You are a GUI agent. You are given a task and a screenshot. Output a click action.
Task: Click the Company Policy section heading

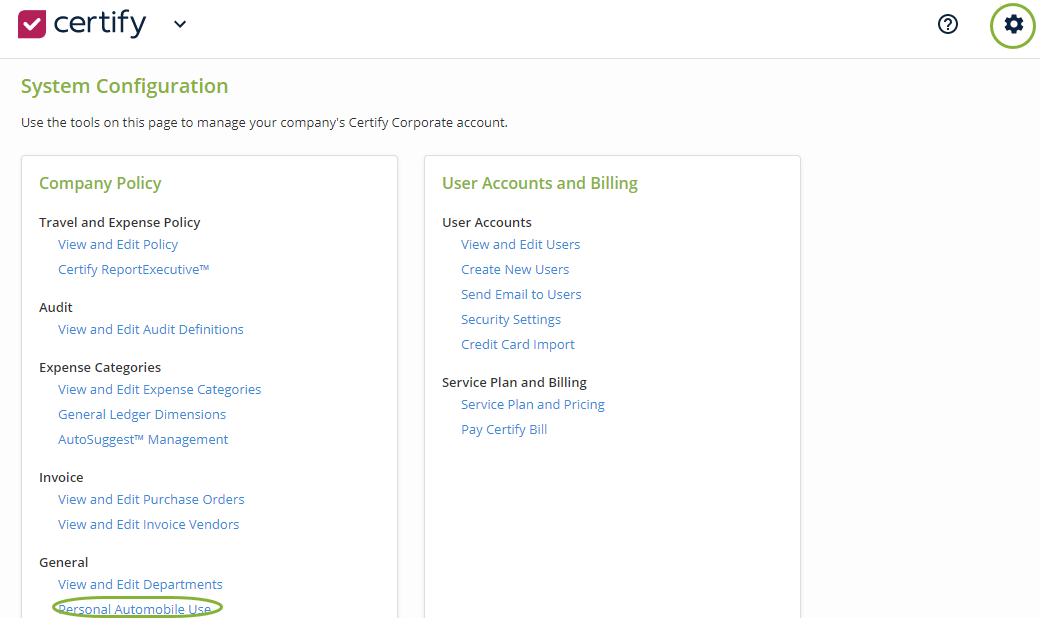pos(100,183)
